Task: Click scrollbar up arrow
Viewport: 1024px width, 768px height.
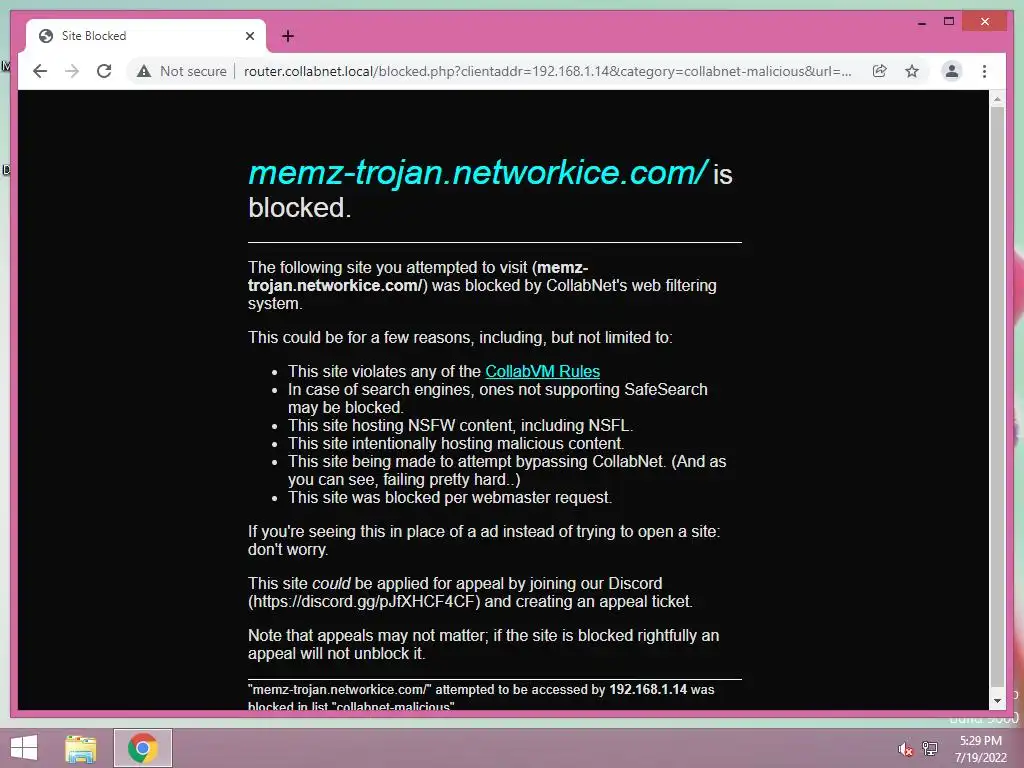Action: click(x=997, y=99)
